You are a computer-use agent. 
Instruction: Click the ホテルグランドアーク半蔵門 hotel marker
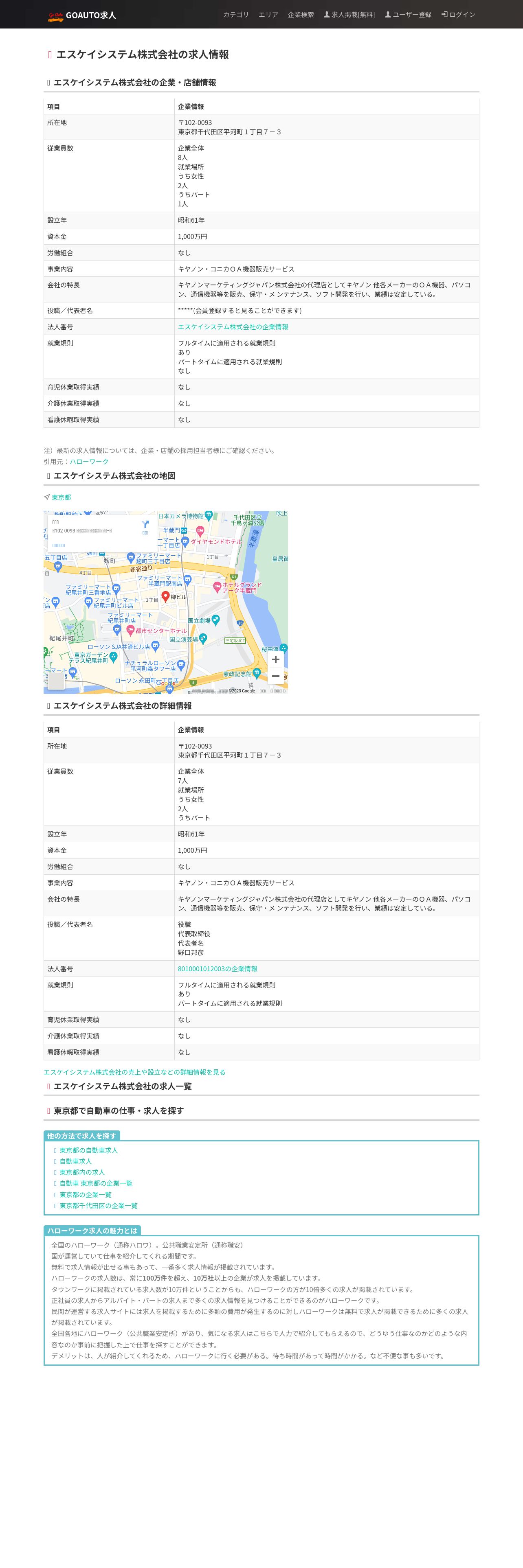[x=218, y=587]
